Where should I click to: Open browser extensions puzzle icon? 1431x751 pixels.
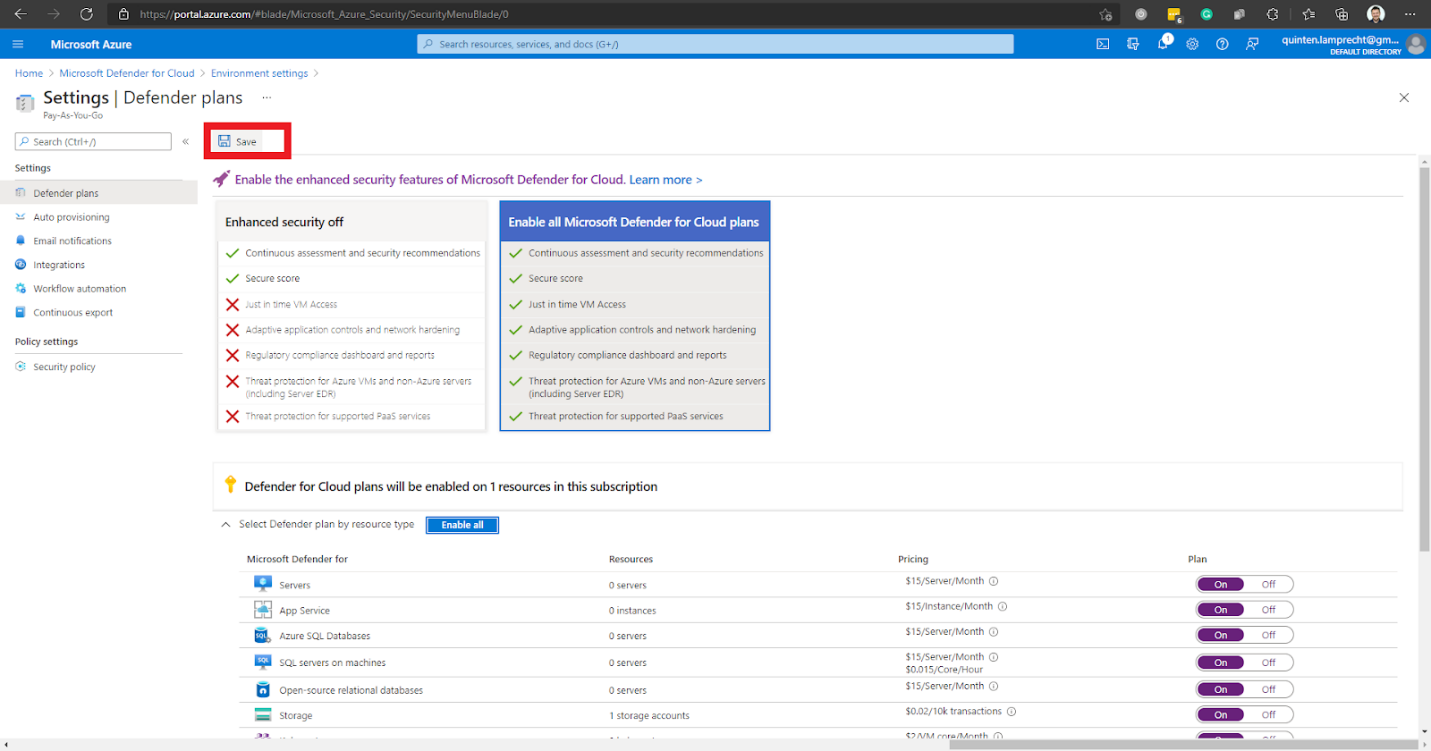(1272, 14)
